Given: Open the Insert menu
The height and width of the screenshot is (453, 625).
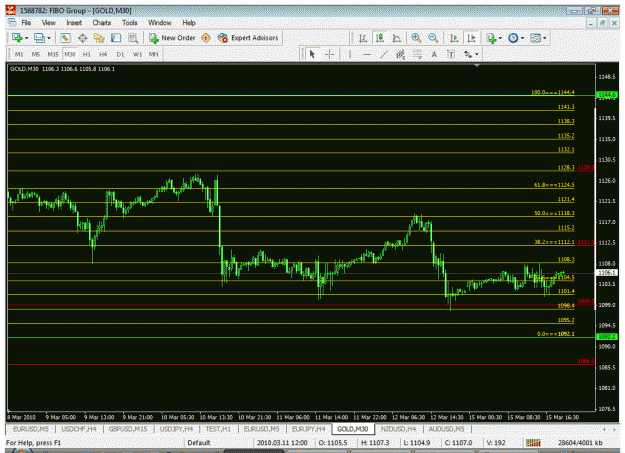Looking at the screenshot, I should pos(74,23).
